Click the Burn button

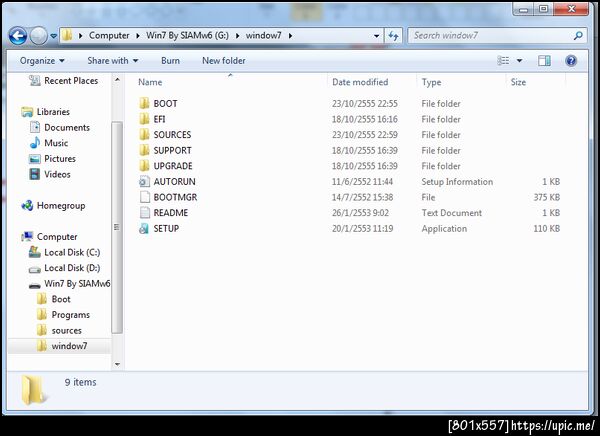click(x=170, y=61)
